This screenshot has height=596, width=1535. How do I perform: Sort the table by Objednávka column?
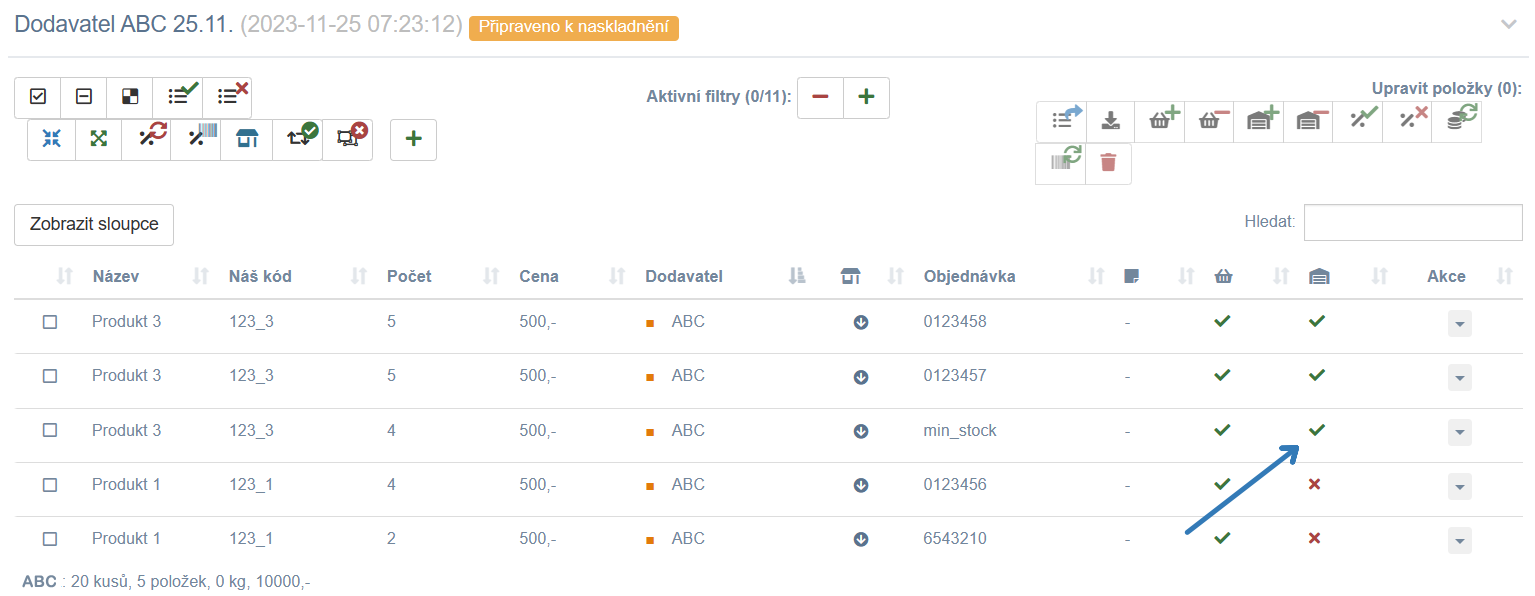click(x=970, y=277)
